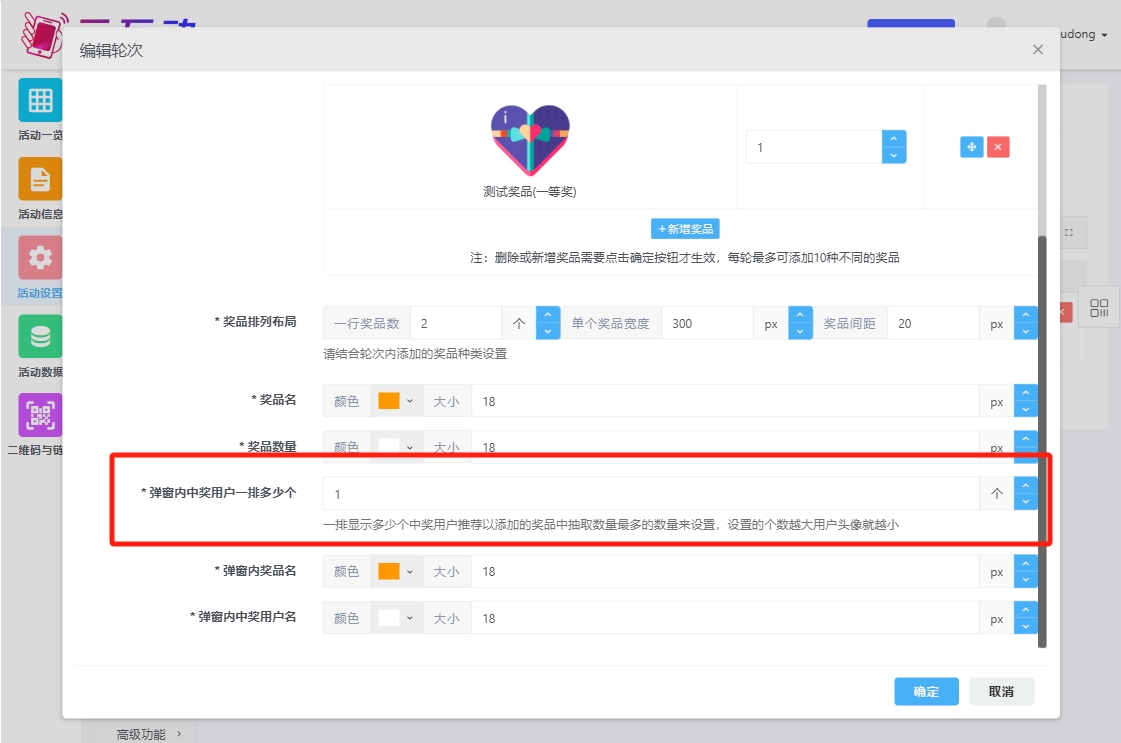Click the QR grid icon on right edge
The image size is (1121, 743).
(x=1099, y=308)
